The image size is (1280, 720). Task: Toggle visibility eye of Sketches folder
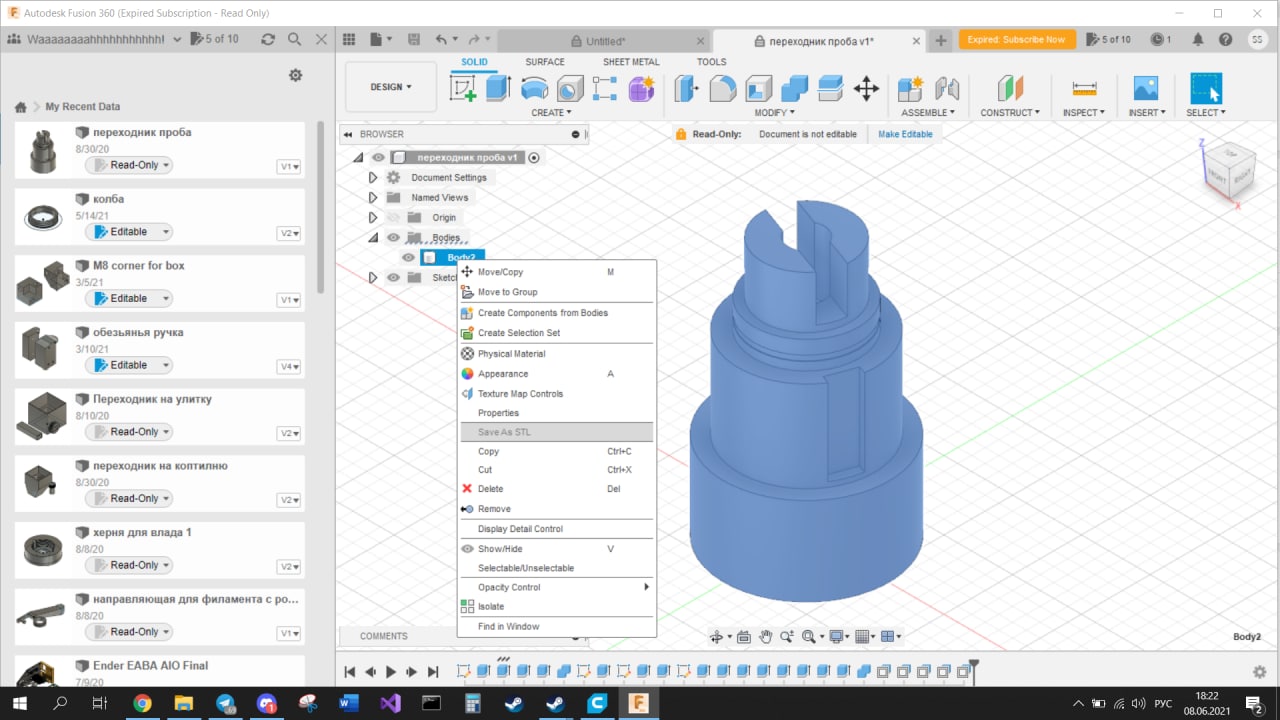pyautogui.click(x=393, y=277)
